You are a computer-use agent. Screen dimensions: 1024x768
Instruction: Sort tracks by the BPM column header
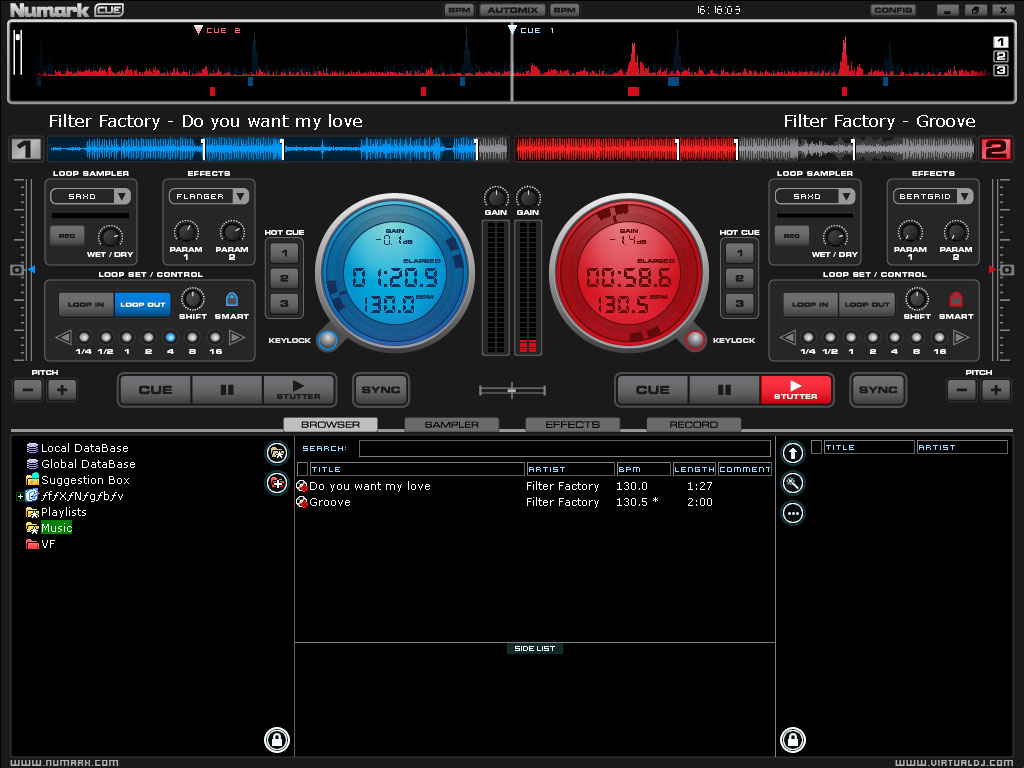pyautogui.click(x=643, y=469)
